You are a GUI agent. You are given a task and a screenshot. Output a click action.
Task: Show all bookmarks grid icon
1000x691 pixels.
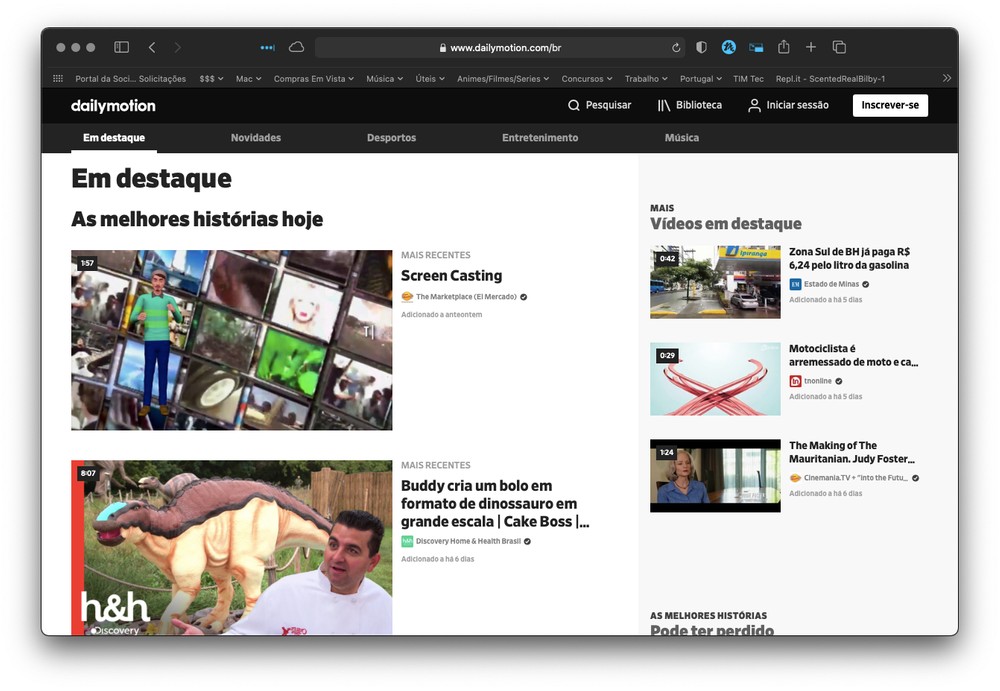[58, 78]
